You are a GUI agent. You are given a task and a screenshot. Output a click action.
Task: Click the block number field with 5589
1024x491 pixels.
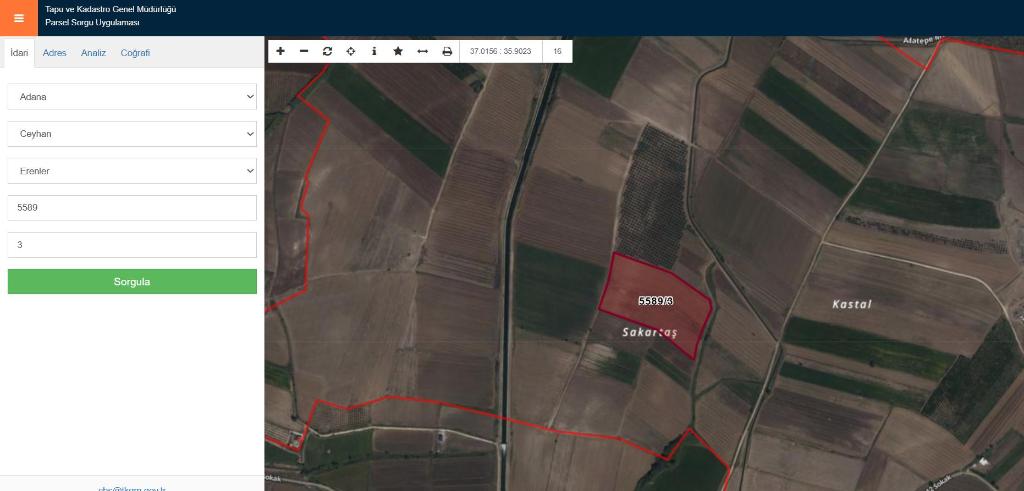pos(132,208)
